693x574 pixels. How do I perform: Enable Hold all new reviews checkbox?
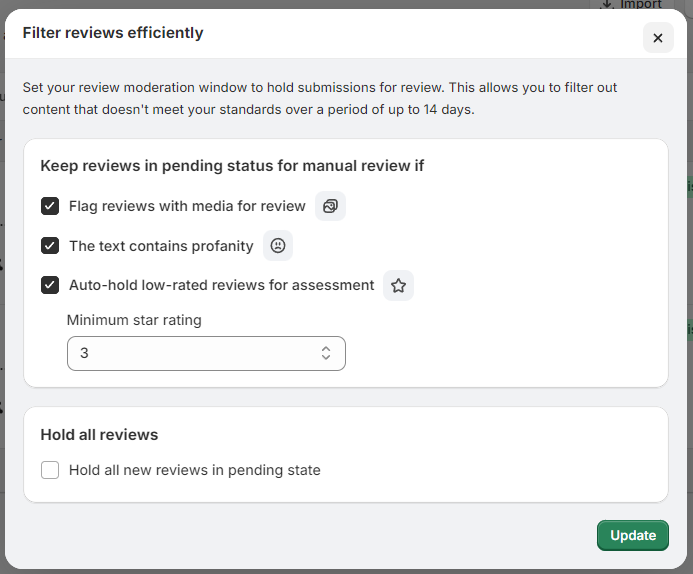coord(50,470)
